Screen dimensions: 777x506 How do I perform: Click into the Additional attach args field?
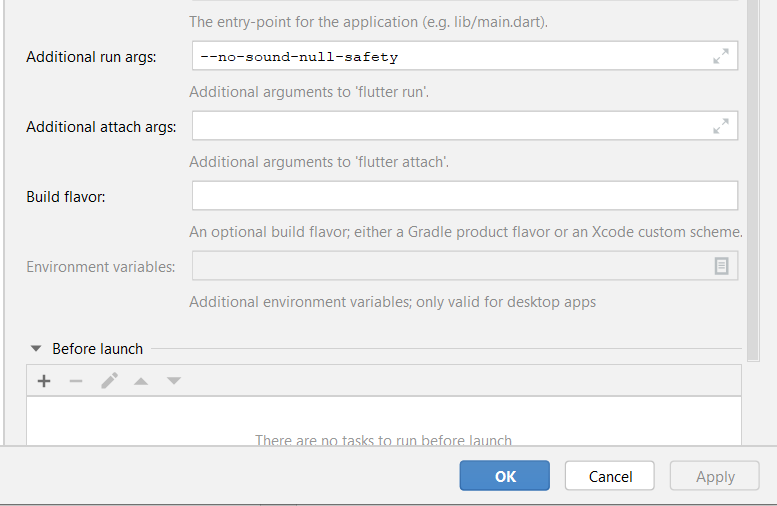coord(450,126)
